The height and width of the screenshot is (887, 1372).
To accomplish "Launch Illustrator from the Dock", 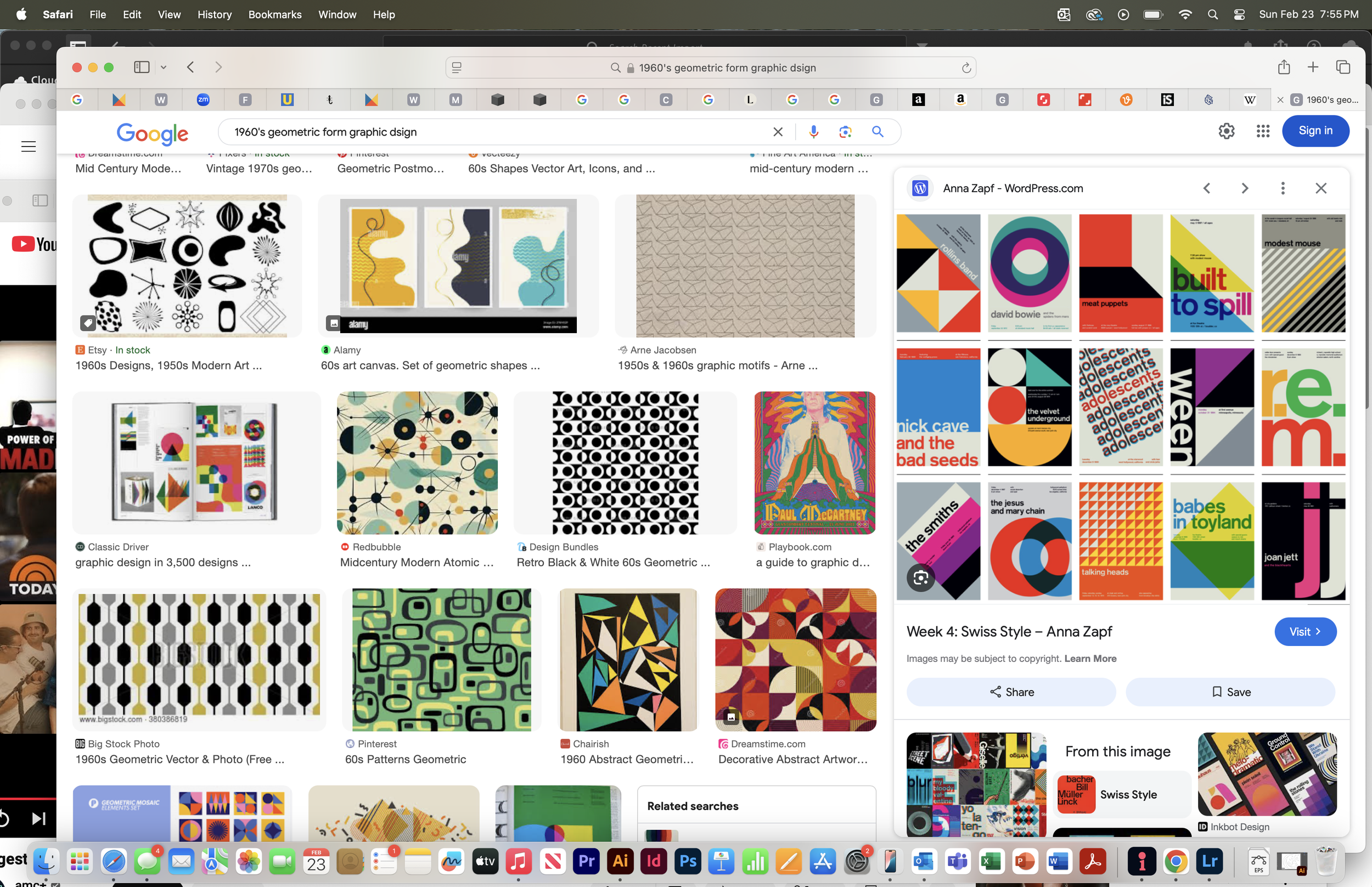I will 620,861.
